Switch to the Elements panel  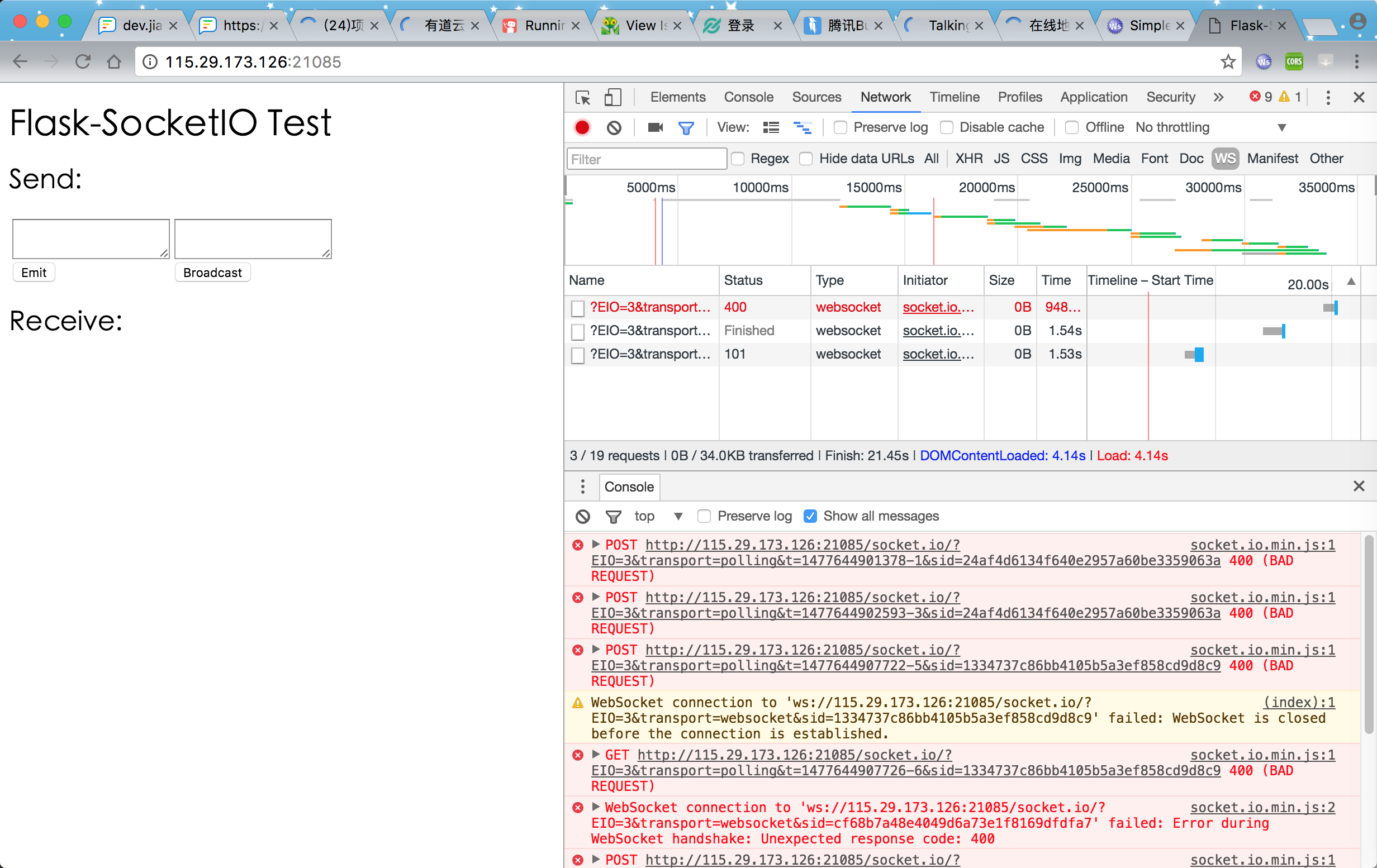677,97
